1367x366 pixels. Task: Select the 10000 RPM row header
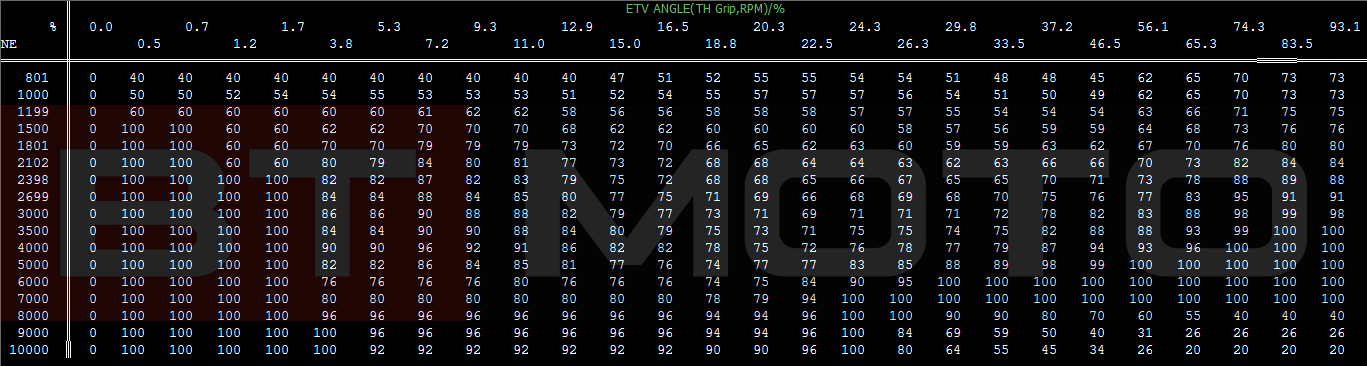[x=30, y=349]
